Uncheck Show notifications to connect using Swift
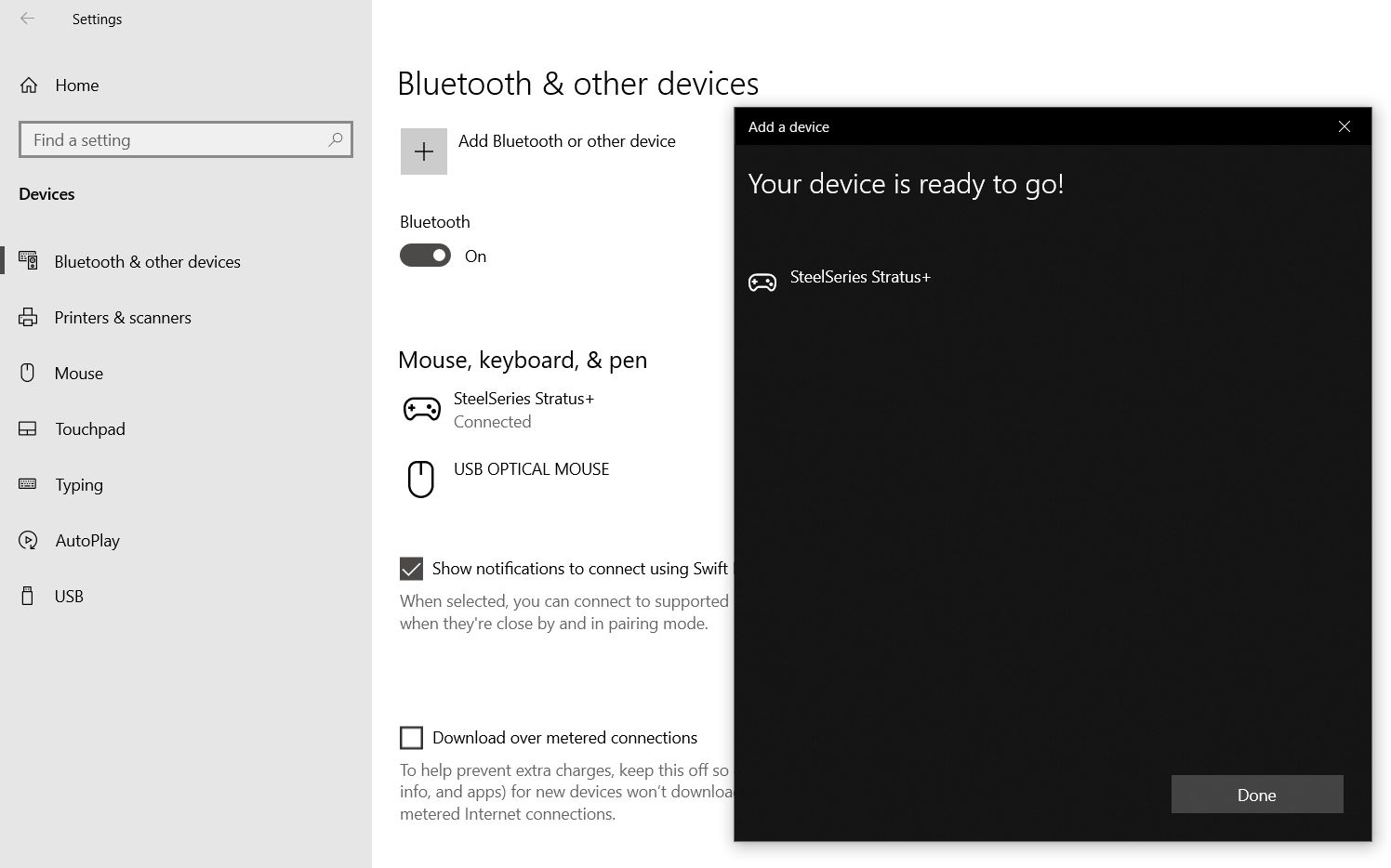The height and width of the screenshot is (868, 1391). 409,568
